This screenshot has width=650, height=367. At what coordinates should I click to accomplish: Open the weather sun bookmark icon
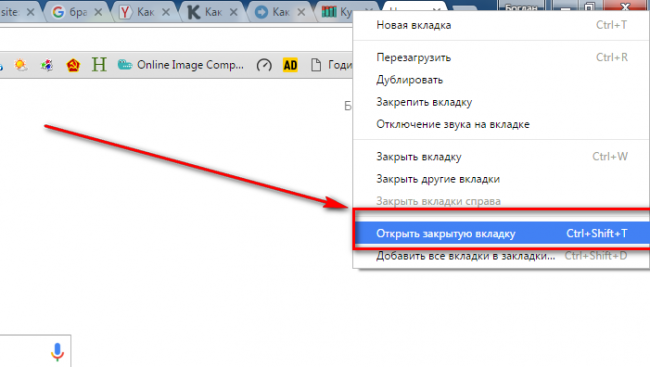[x=21, y=65]
